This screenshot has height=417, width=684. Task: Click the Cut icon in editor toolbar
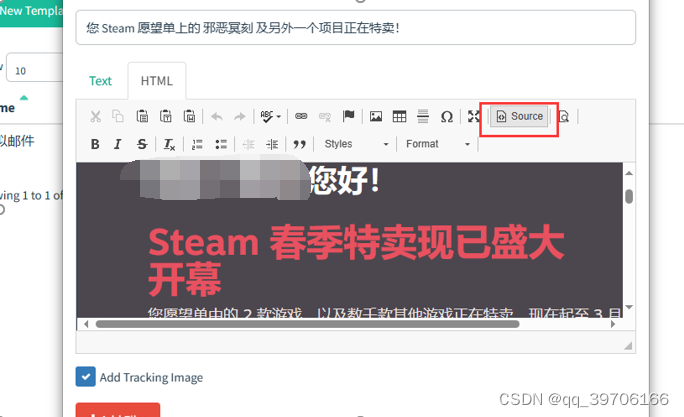[x=95, y=116]
